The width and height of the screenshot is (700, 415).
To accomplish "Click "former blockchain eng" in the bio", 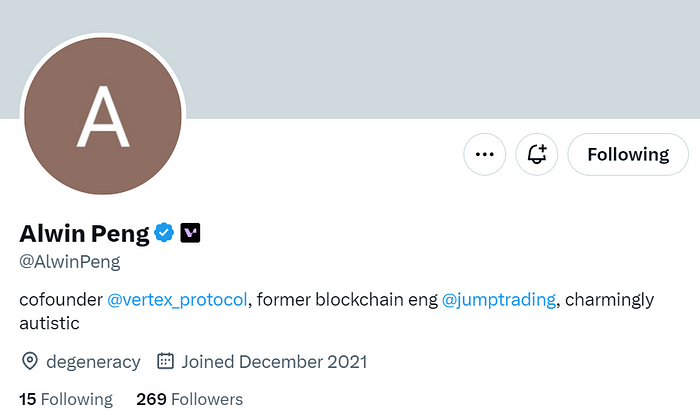I will [x=347, y=299].
